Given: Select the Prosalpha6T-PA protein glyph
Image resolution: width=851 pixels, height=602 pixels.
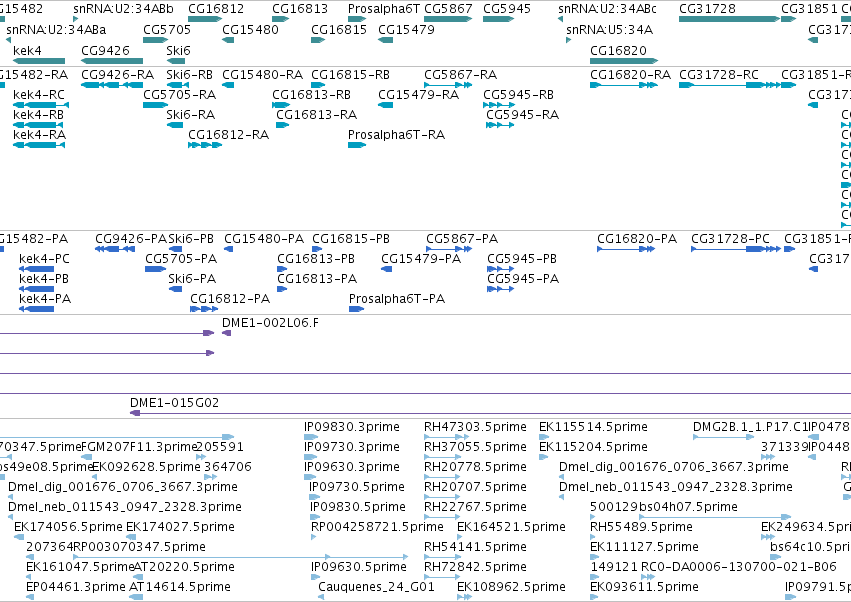Looking at the screenshot, I should click(x=357, y=309).
